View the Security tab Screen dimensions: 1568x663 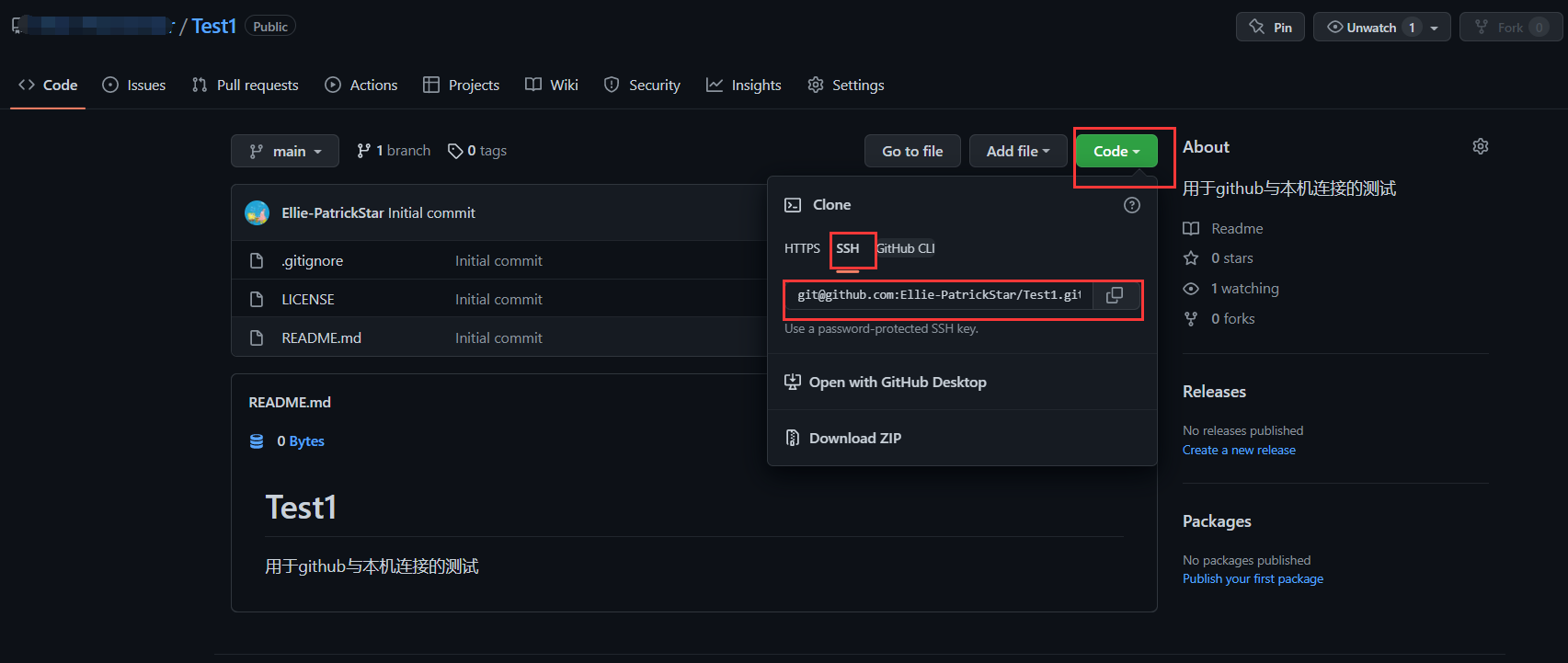[x=642, y=85]
